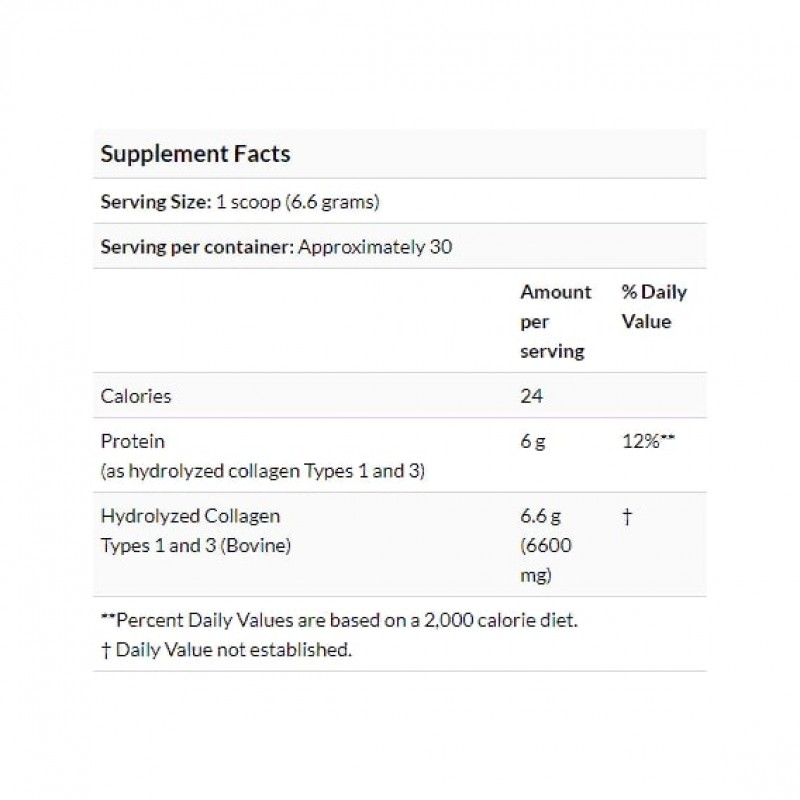Click the Daily Value not established footnote

(x=227, y=650)
